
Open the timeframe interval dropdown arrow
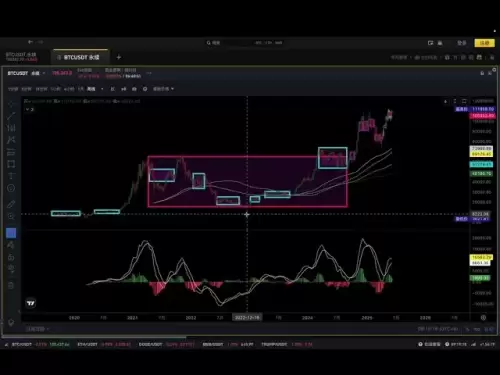pyautogui.click(x=102, y=89)
